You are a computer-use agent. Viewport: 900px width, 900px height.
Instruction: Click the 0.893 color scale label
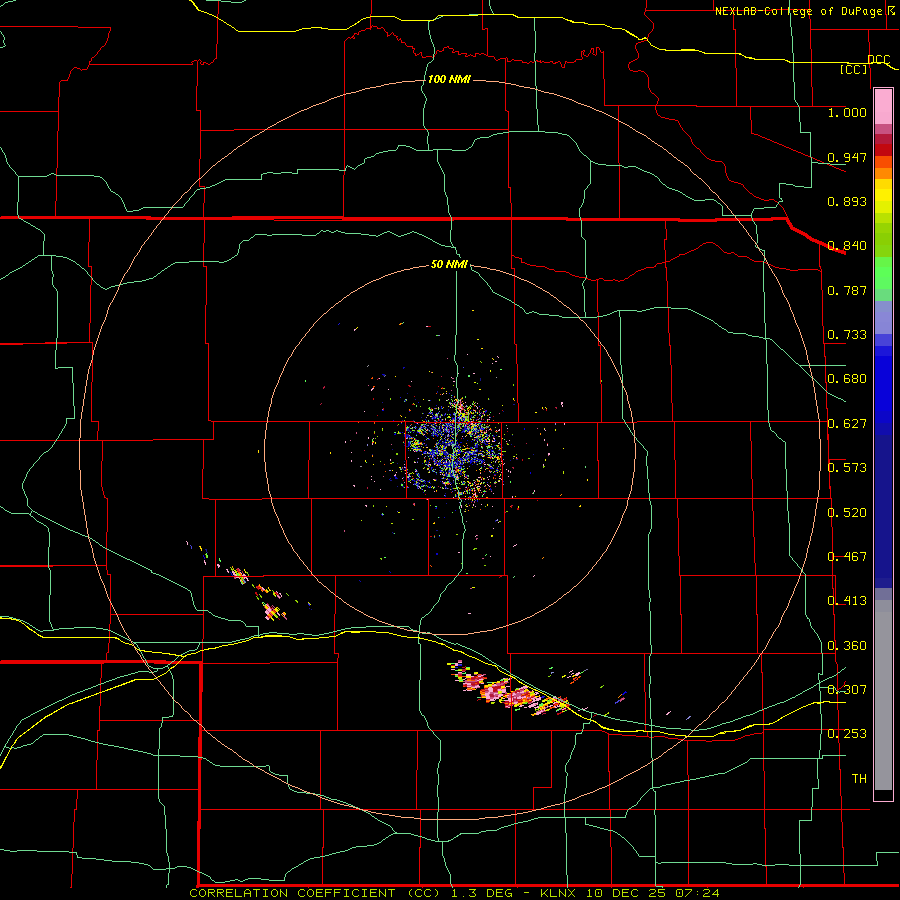pyautogui.click(x=847, y=201)
